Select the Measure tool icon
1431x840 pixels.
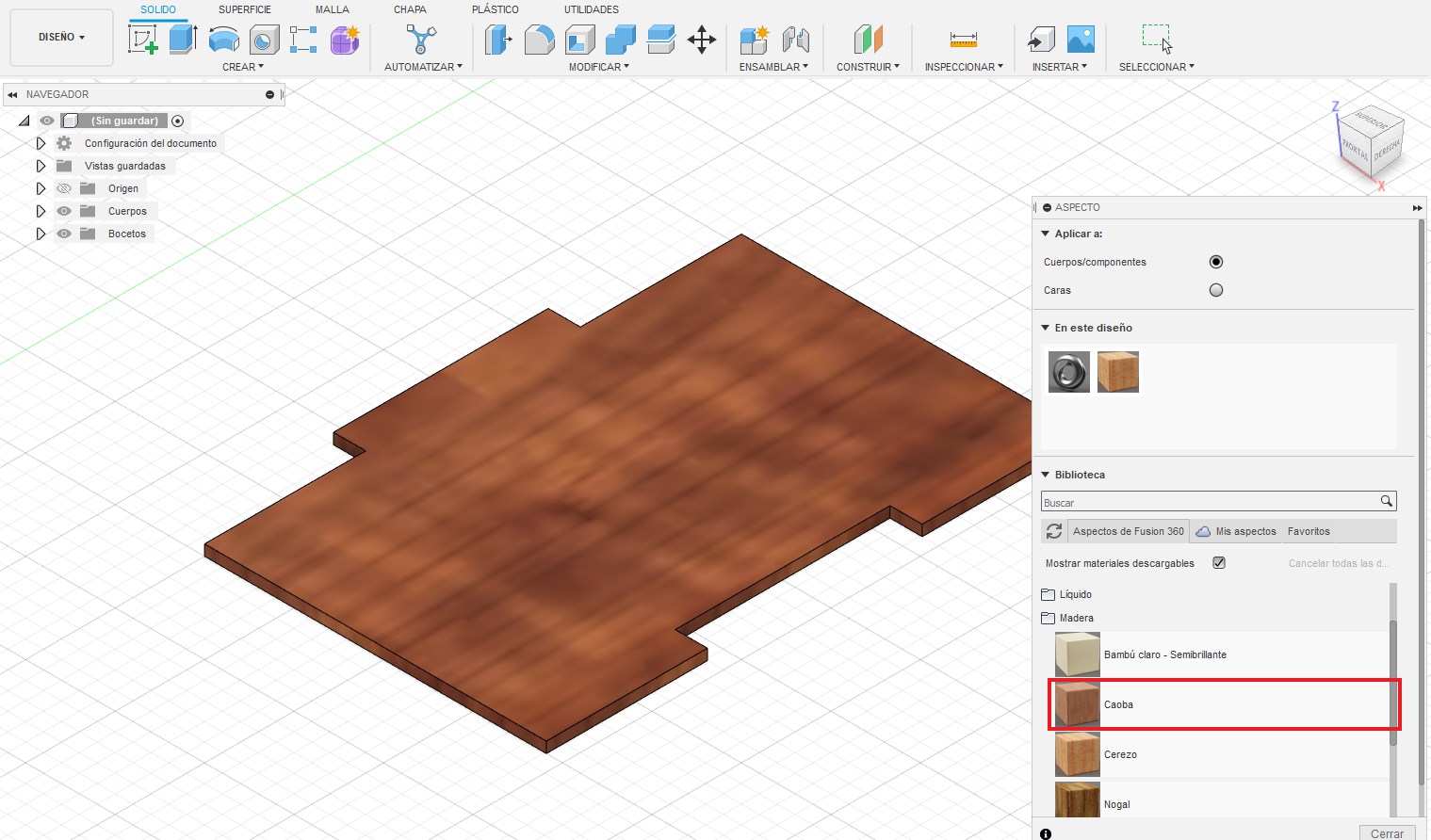pos(964,40)
